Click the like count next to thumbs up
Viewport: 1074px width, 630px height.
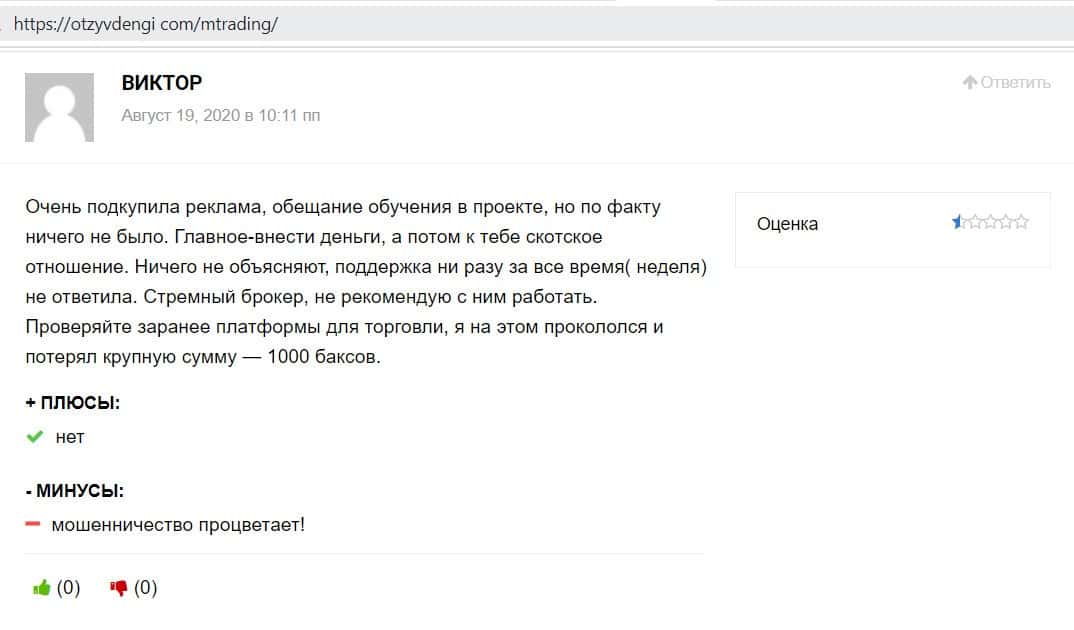tap(68, 588)
